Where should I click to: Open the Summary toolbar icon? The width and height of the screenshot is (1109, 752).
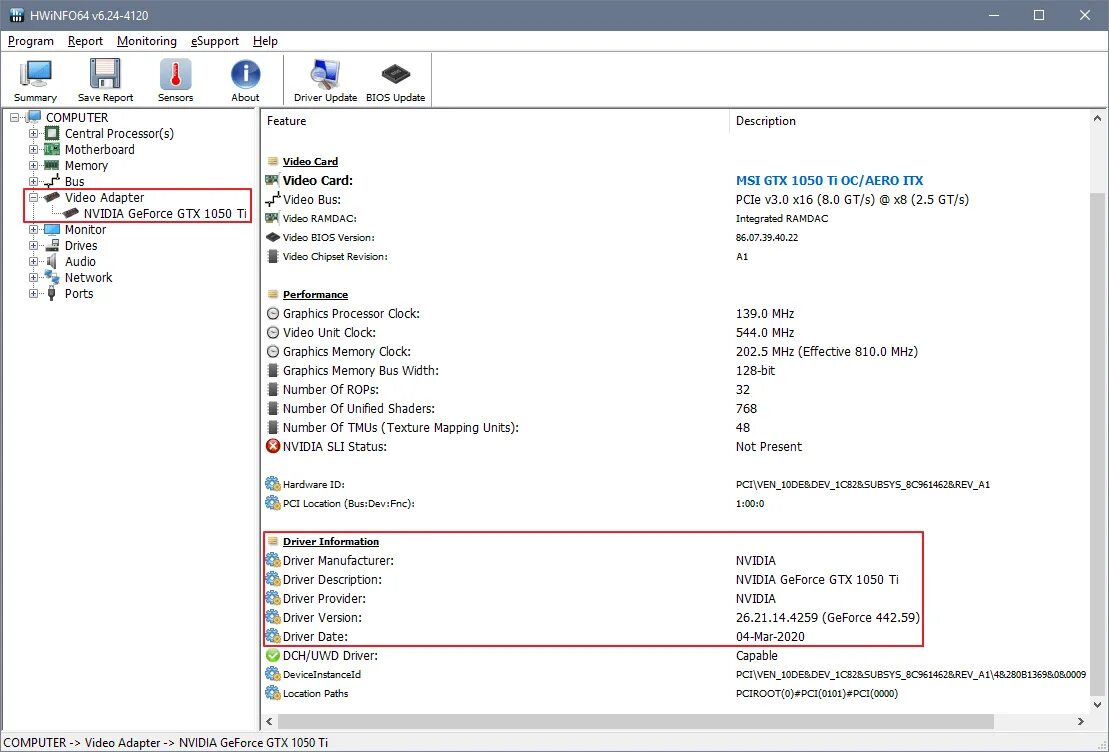(35, 81)
